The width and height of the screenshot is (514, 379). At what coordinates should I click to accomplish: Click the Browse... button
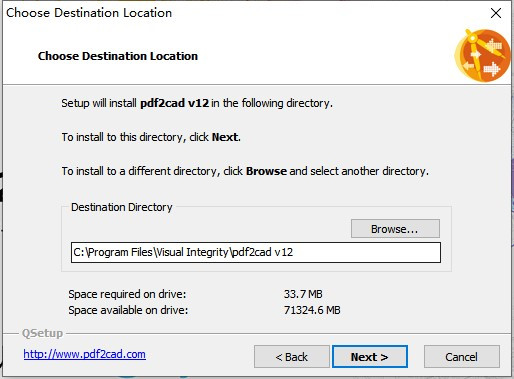(395, 229)
